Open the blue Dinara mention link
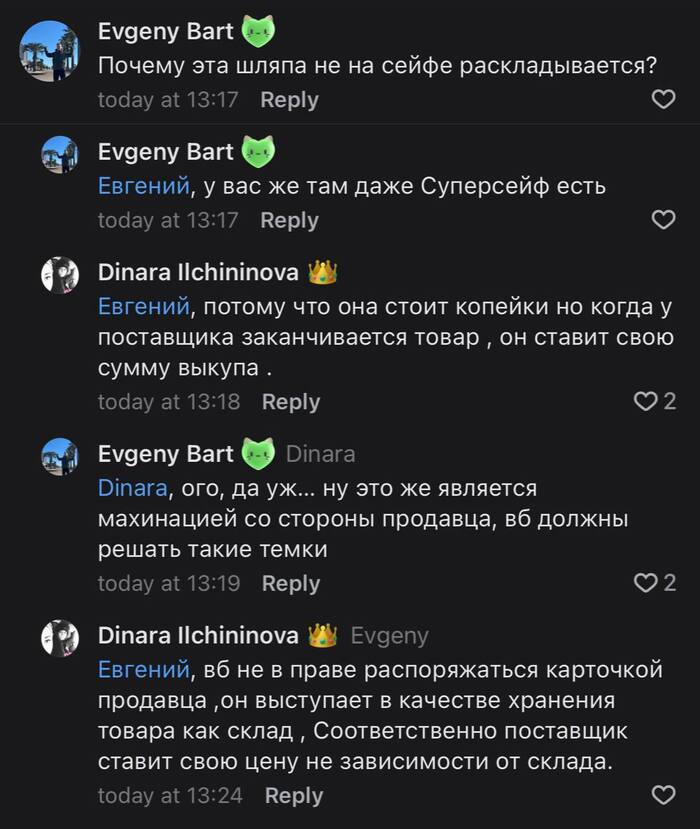 (x=131, y=488)
